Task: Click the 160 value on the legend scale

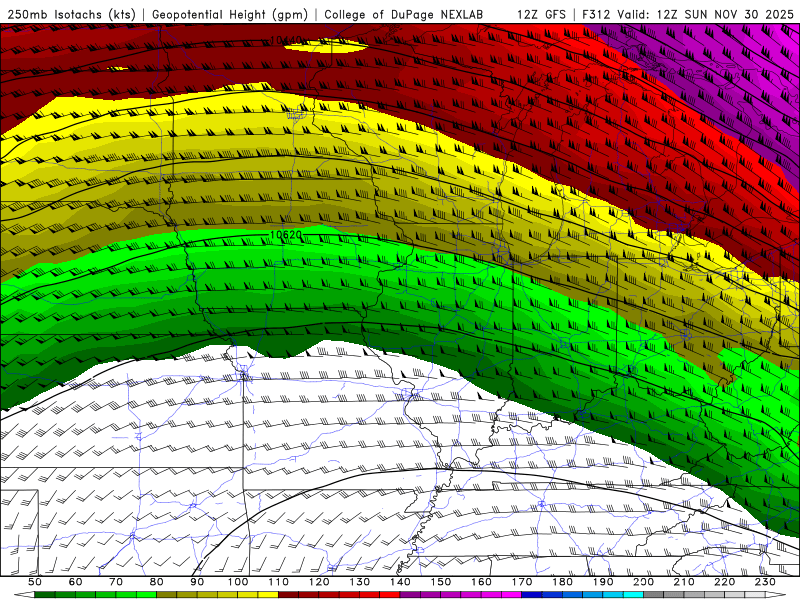Action: coord(482,582)
